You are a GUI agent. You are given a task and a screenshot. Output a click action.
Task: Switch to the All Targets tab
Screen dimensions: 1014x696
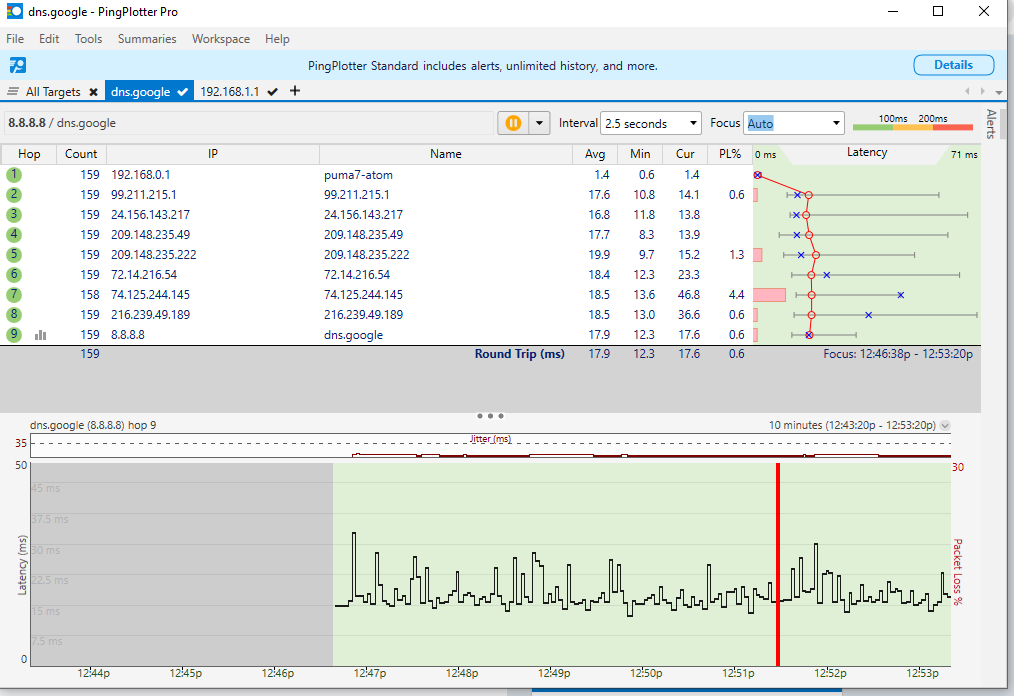pos(53,92)
